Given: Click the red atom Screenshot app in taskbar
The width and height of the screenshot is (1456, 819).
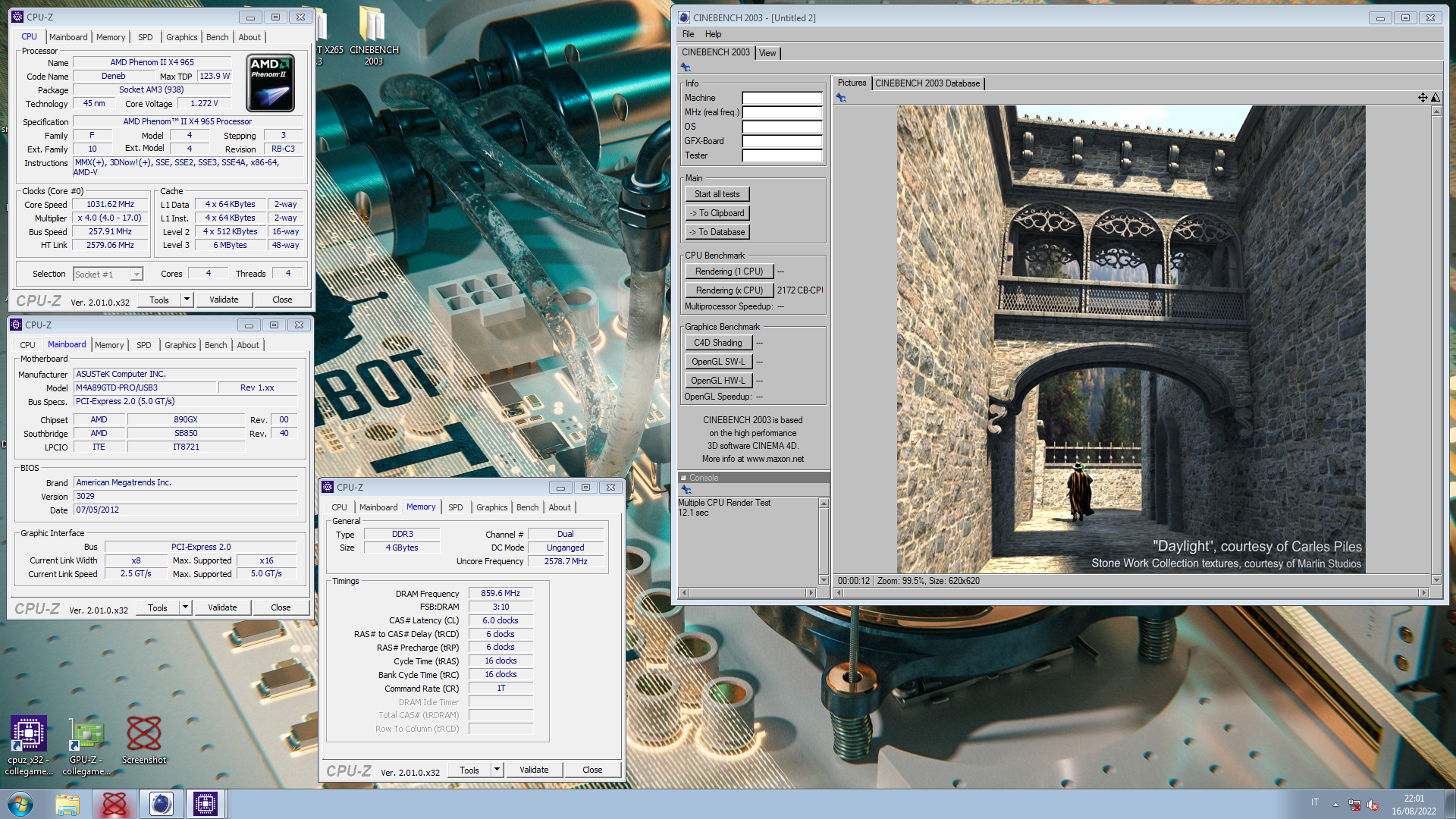Looking at the screenshot, I should click(x=115, y=804).
